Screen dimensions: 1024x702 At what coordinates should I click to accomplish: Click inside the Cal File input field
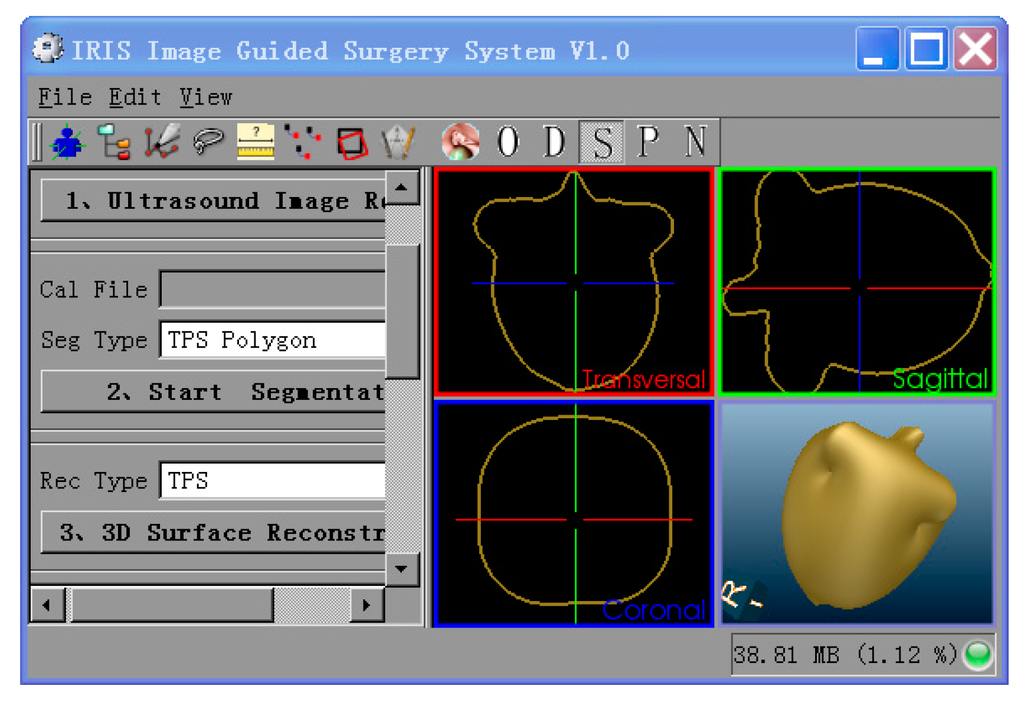(272, 290)
